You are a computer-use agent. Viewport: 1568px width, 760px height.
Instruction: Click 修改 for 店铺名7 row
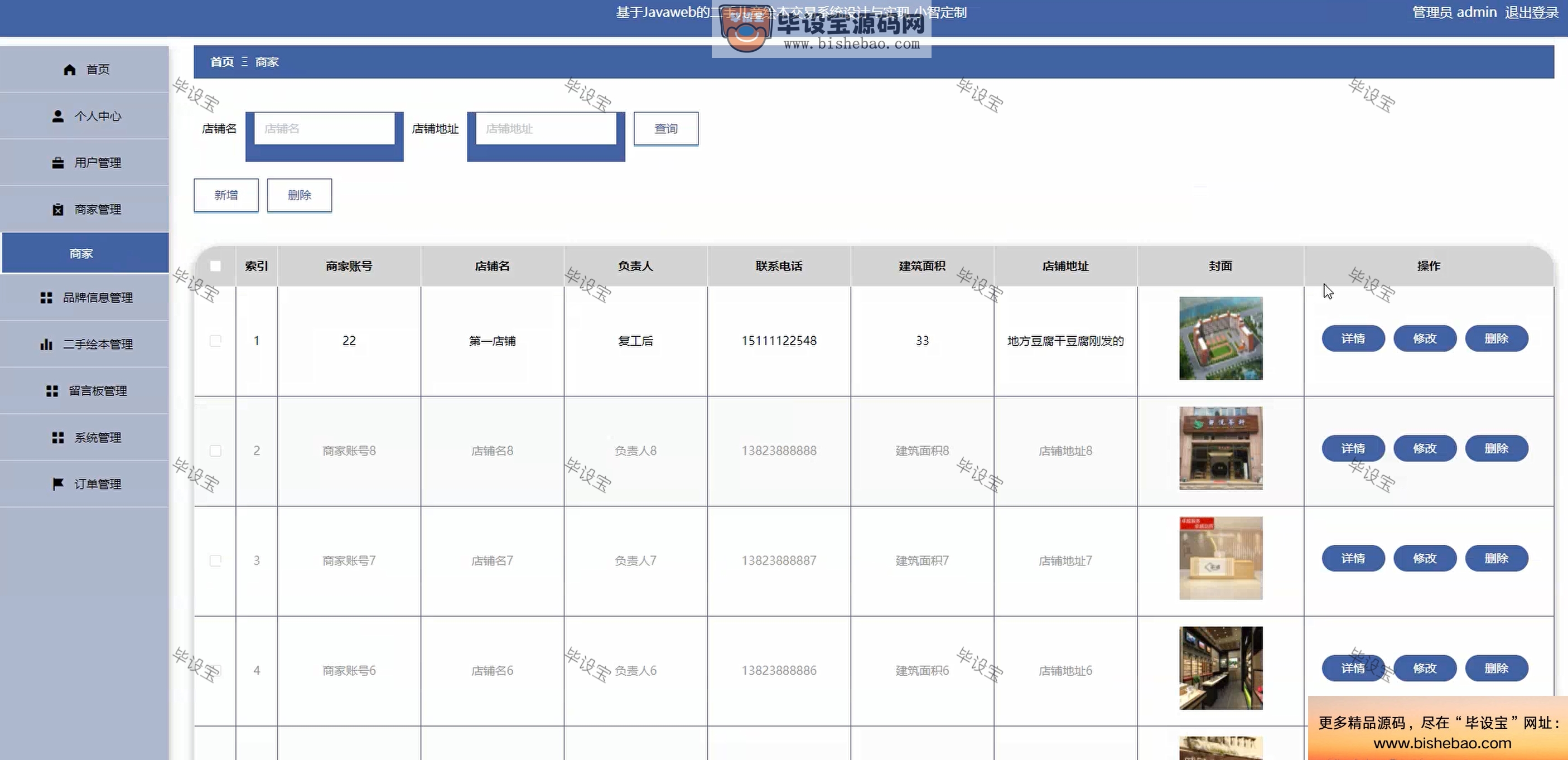[x=1425, y=559]
